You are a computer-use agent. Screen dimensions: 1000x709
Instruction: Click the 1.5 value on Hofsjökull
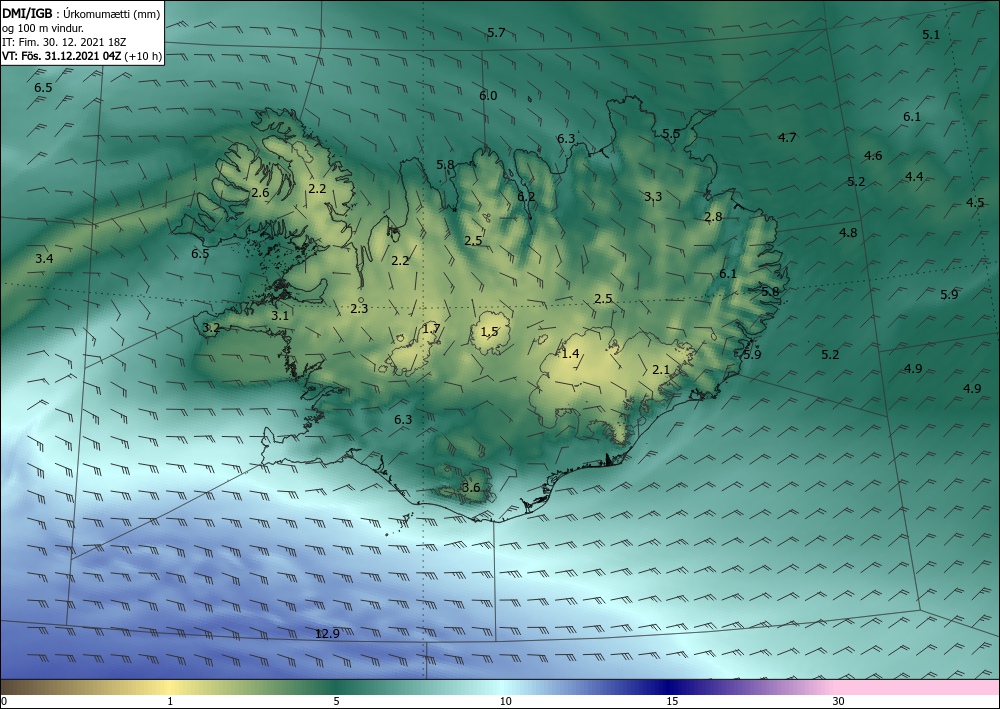(490, 332)
